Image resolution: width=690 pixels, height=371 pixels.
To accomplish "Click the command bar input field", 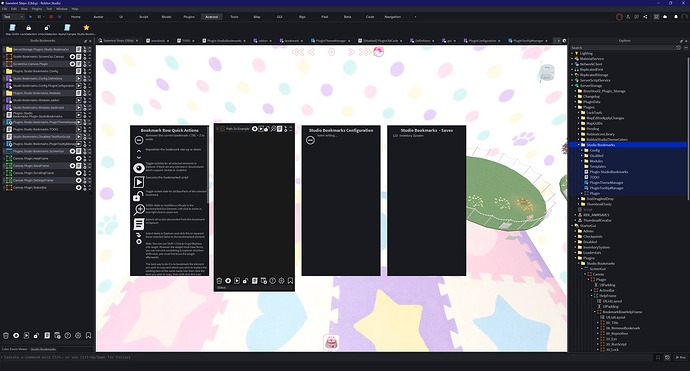I will coord(326,357).
